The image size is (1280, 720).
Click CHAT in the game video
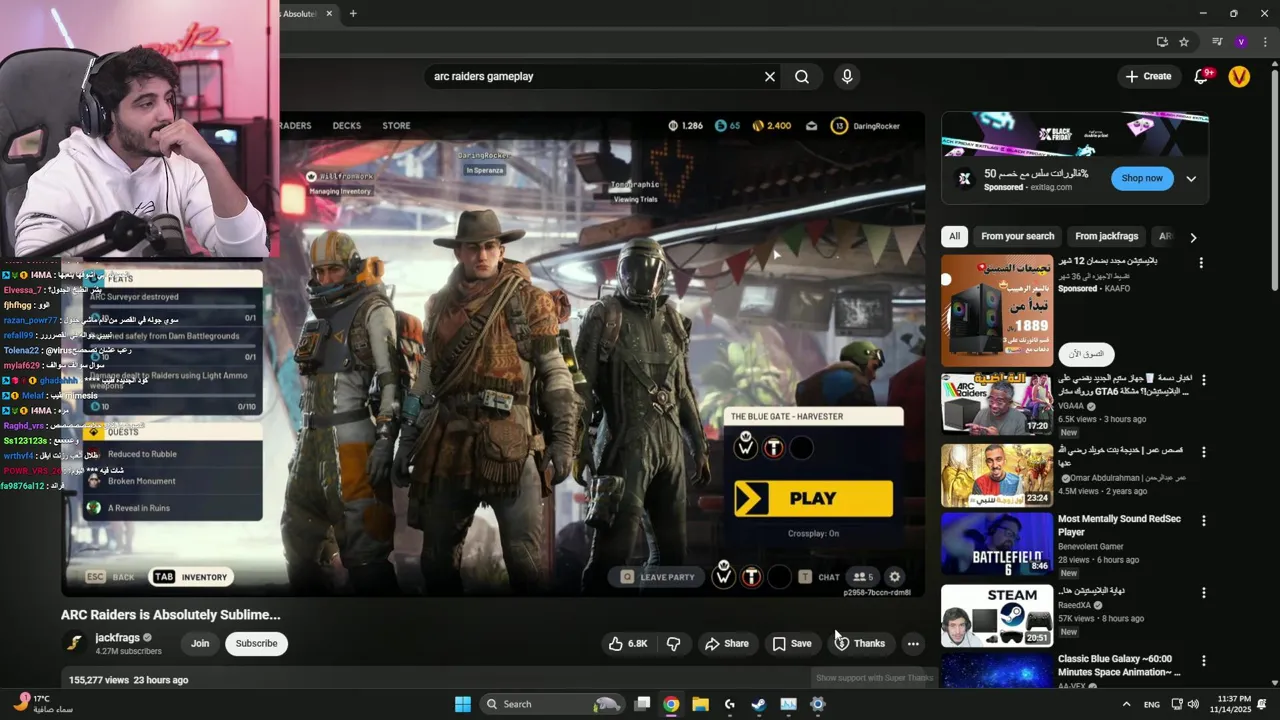[819, 577]
